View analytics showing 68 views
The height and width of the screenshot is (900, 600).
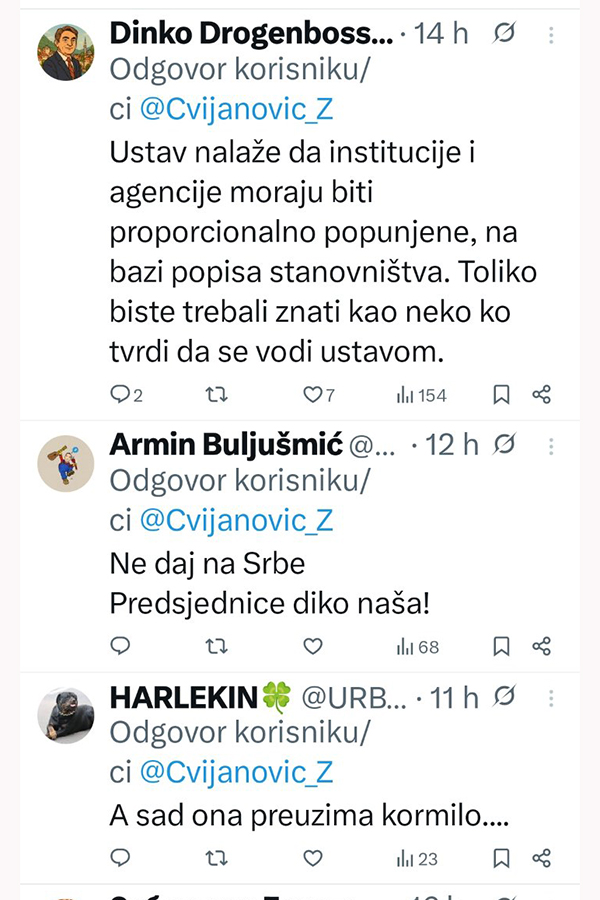(x=418, y=646)
